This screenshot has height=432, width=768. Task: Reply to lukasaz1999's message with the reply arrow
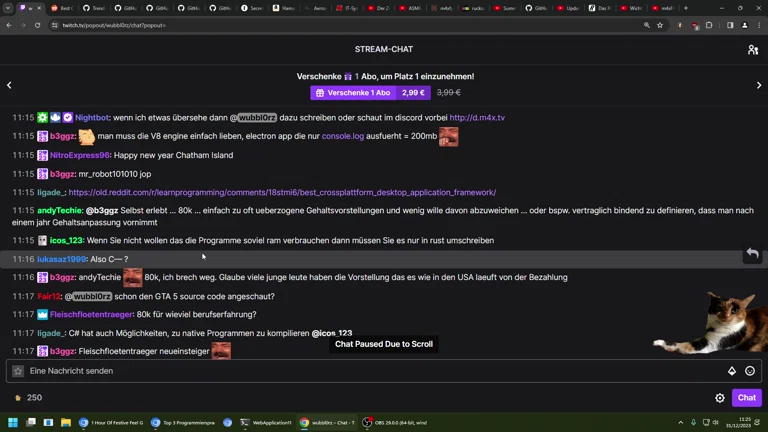(x=752, y=254)
